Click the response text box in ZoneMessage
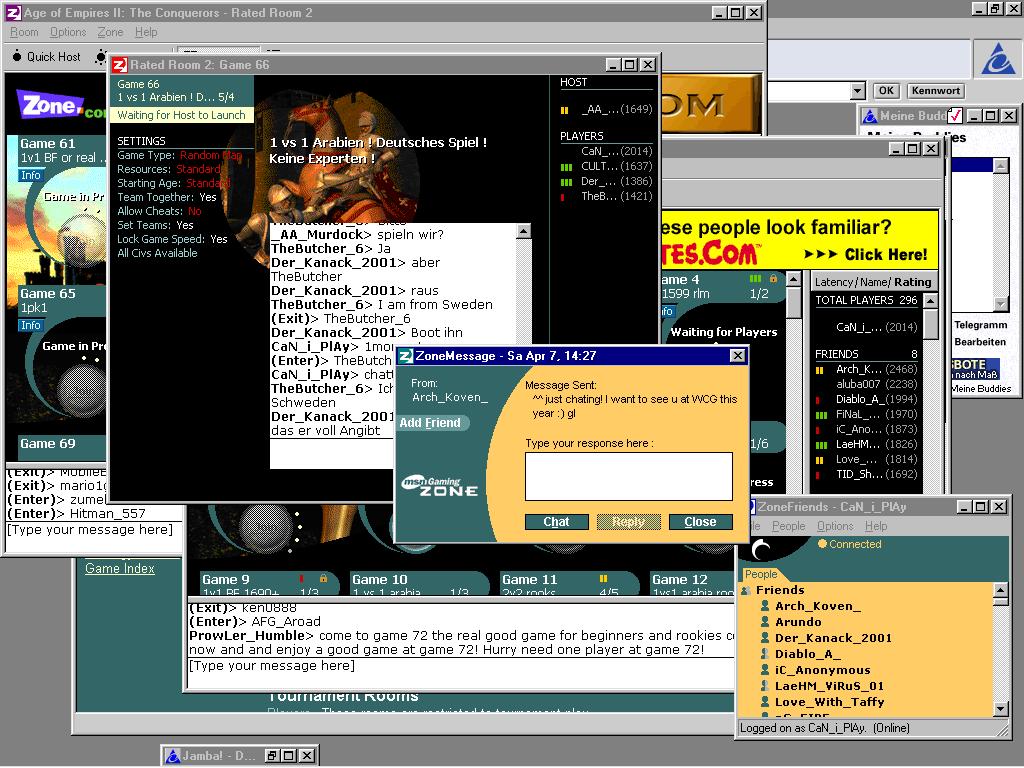The width and height of the screenshot is (1024, 768). click(629, 476)
